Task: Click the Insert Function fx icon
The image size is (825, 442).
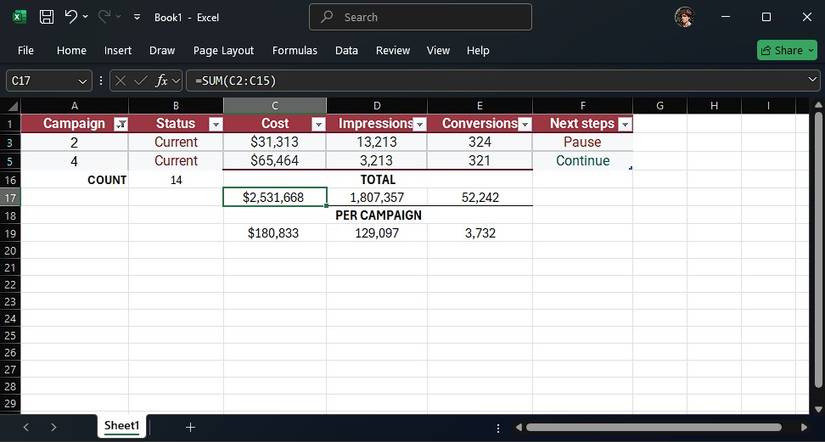Action: pos(162,81)
